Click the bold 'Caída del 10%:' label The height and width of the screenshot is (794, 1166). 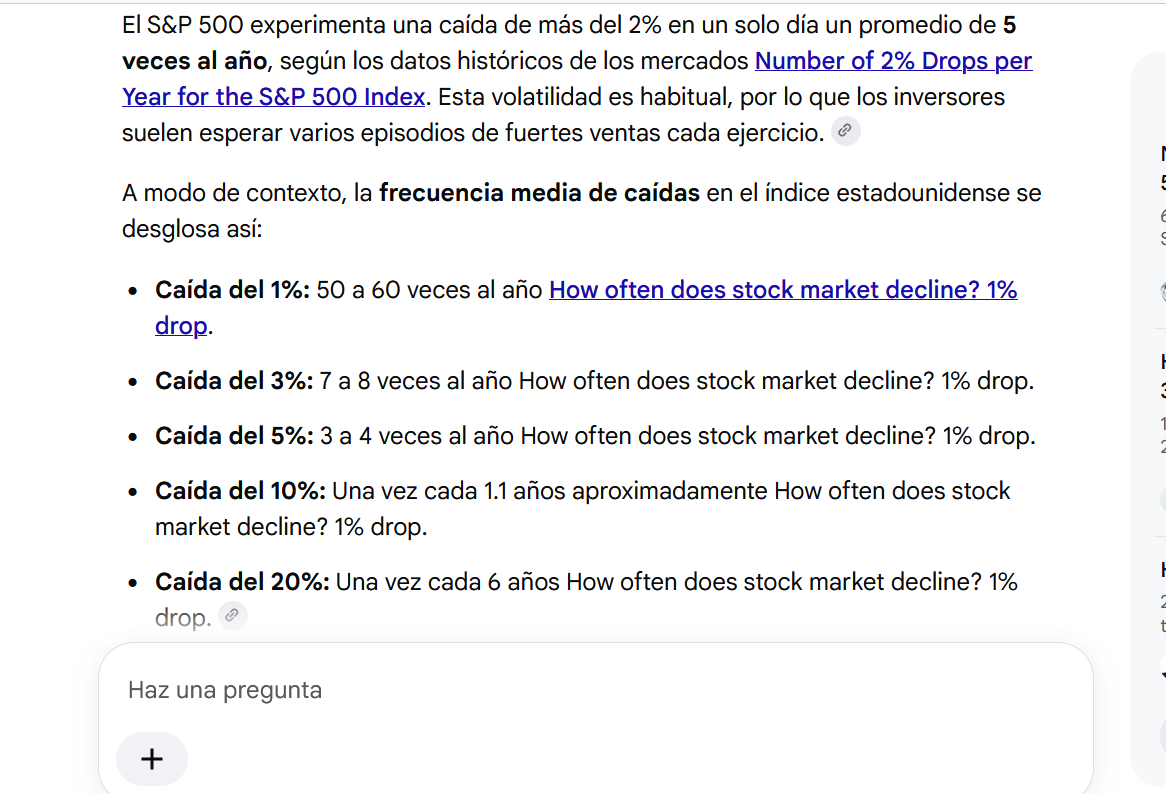(240, 491)
